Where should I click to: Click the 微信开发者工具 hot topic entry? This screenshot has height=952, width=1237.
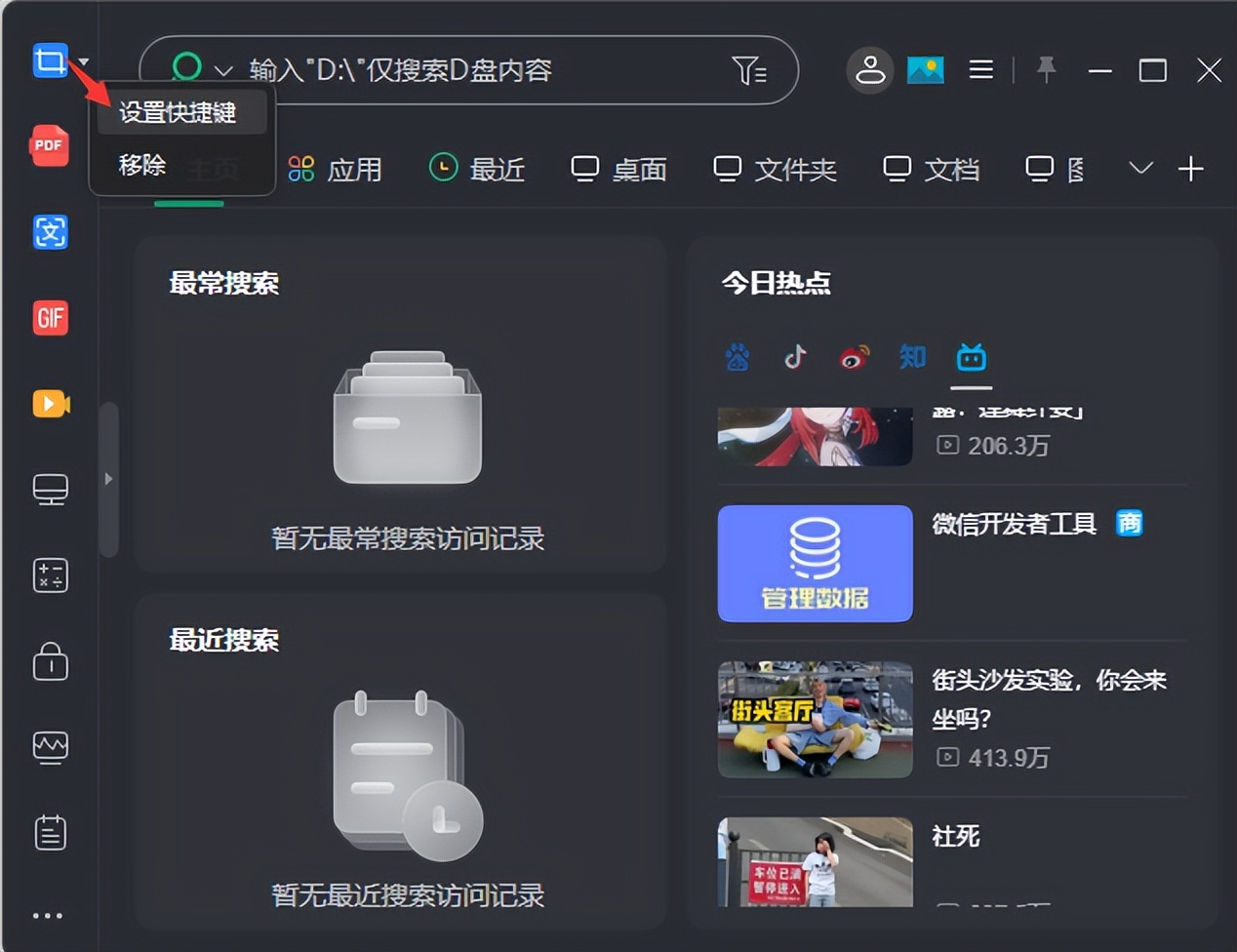(x=1013, y=524)
